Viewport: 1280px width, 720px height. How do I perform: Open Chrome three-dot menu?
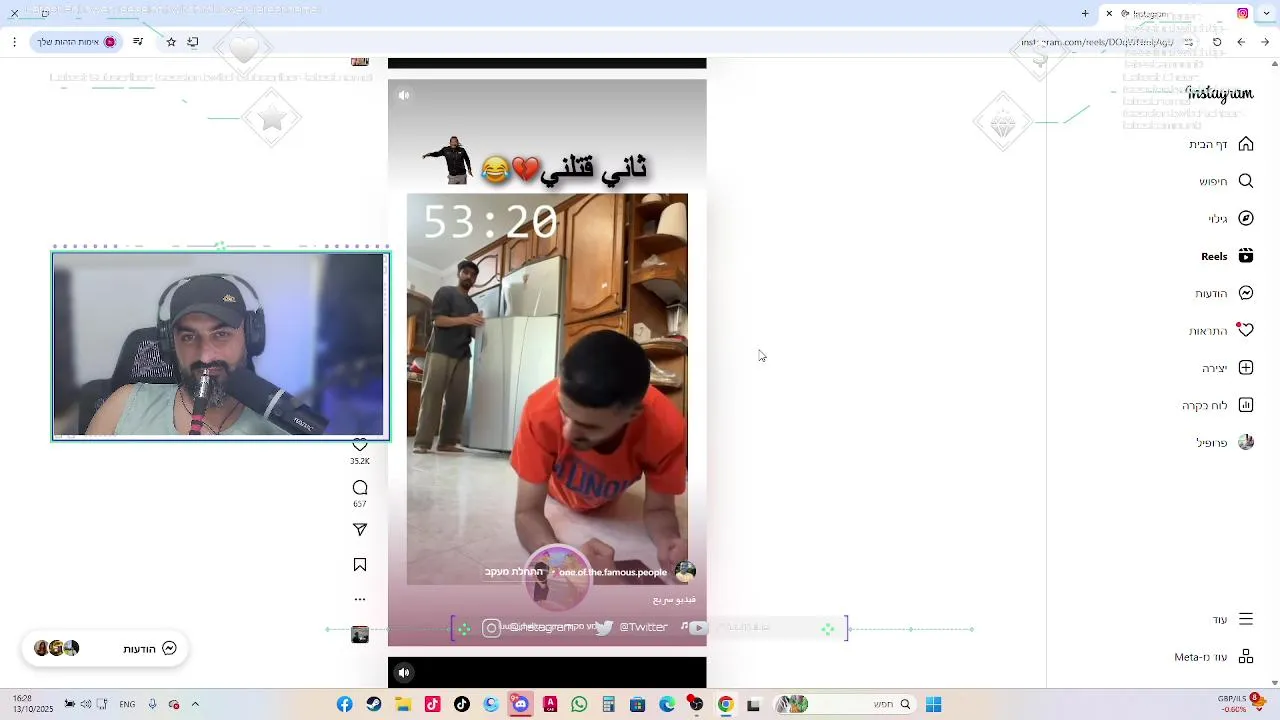coord(14,42)
